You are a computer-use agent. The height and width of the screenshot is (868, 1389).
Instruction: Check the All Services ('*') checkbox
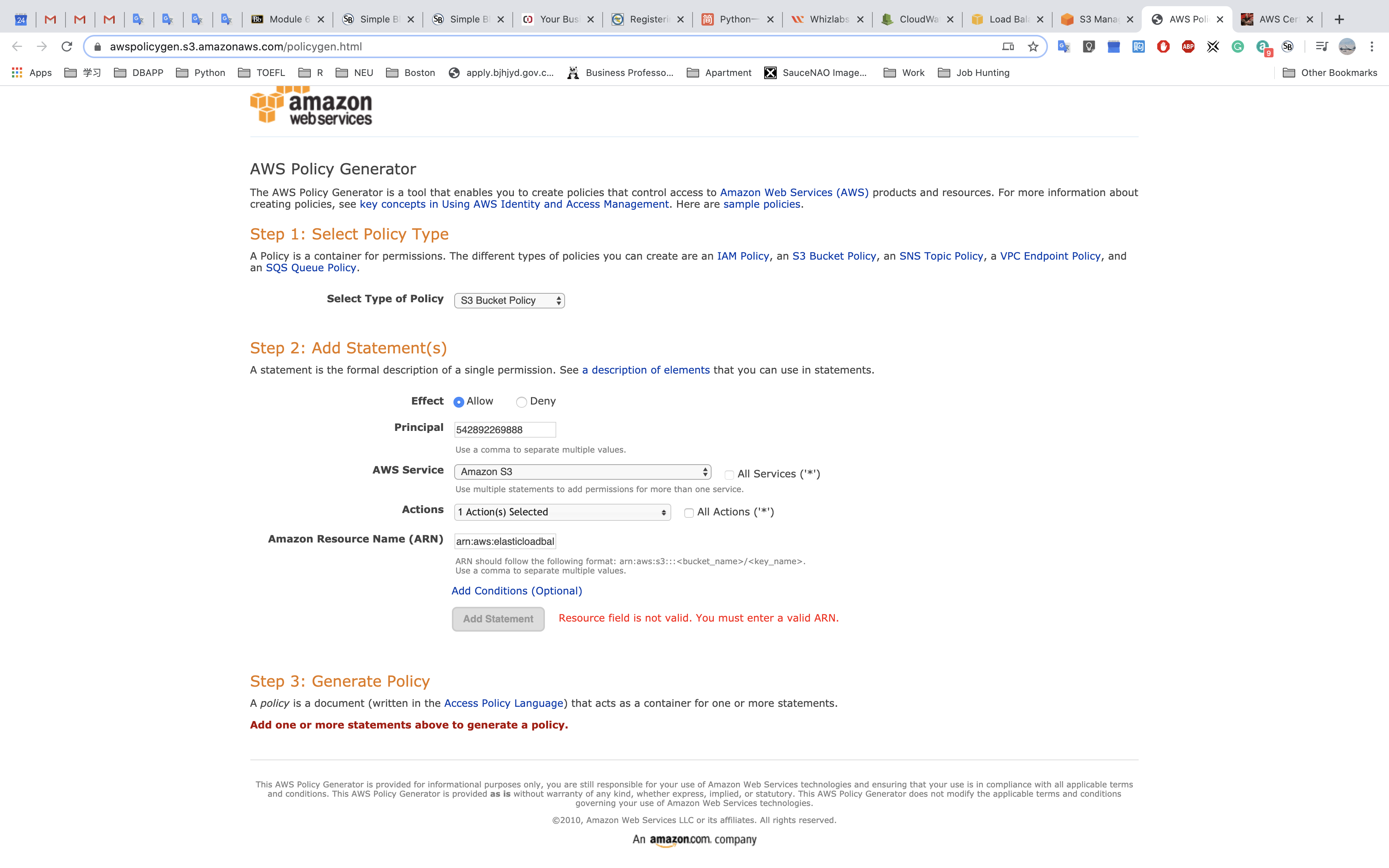click(x=729, y=475)
